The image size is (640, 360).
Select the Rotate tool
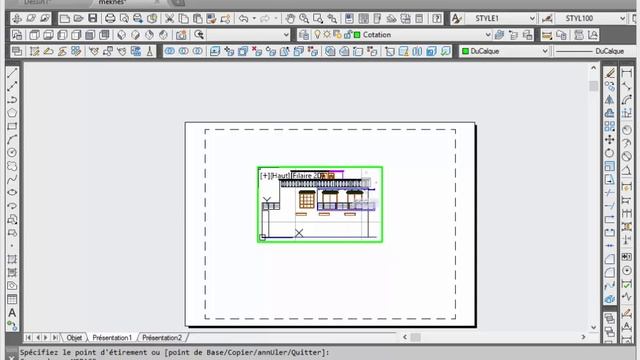tap(610, 153)
